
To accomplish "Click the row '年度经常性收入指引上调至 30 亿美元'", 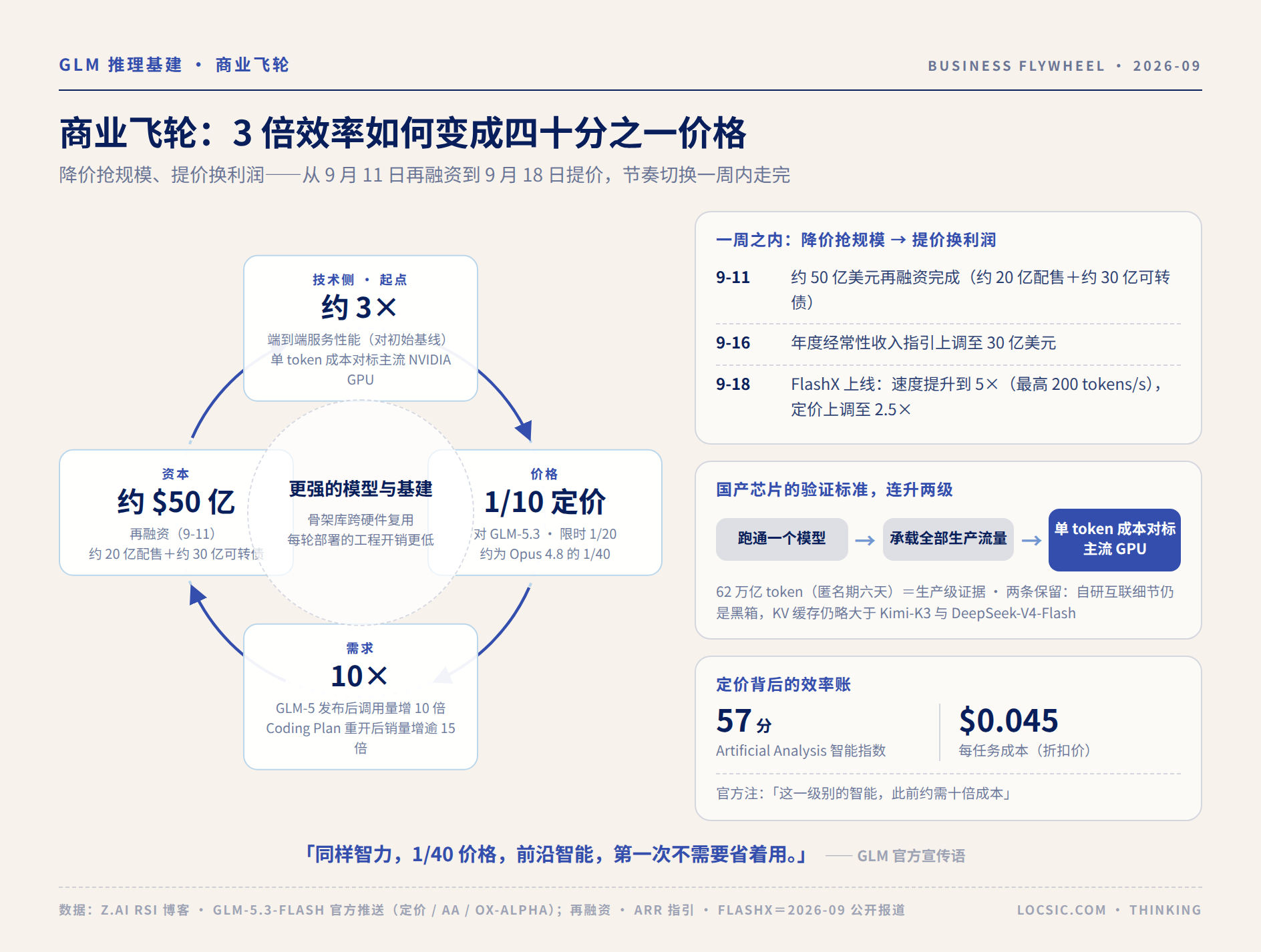I will tap(923, 343).
